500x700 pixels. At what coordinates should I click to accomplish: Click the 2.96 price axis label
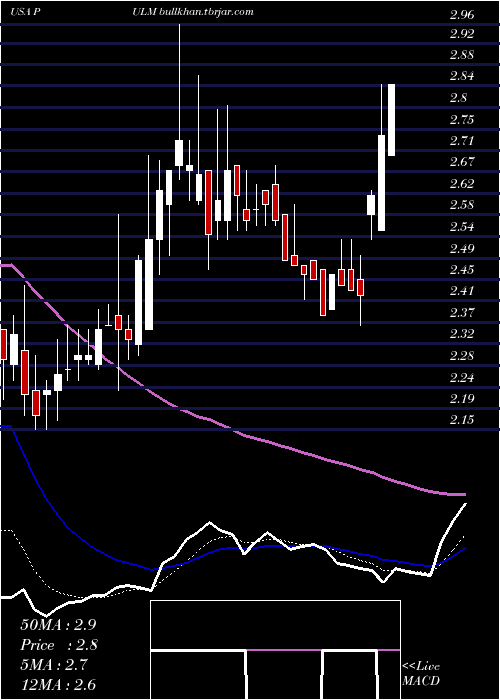click(462, 15)
